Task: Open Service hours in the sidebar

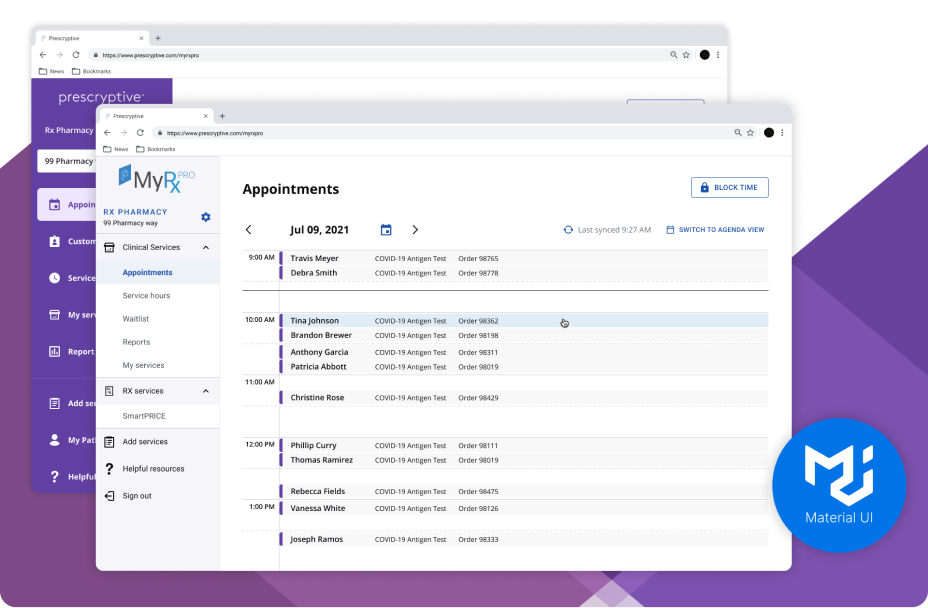Action: pos(146,296)
